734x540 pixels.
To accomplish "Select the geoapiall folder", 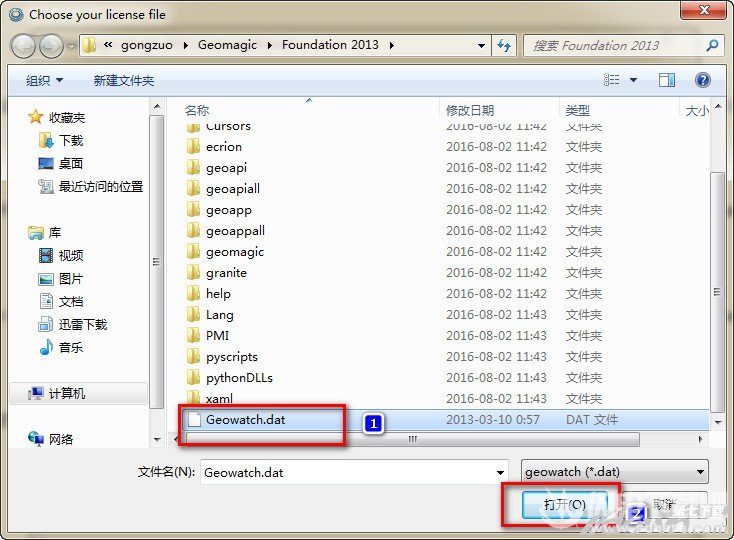I will [x=233, y=189].
